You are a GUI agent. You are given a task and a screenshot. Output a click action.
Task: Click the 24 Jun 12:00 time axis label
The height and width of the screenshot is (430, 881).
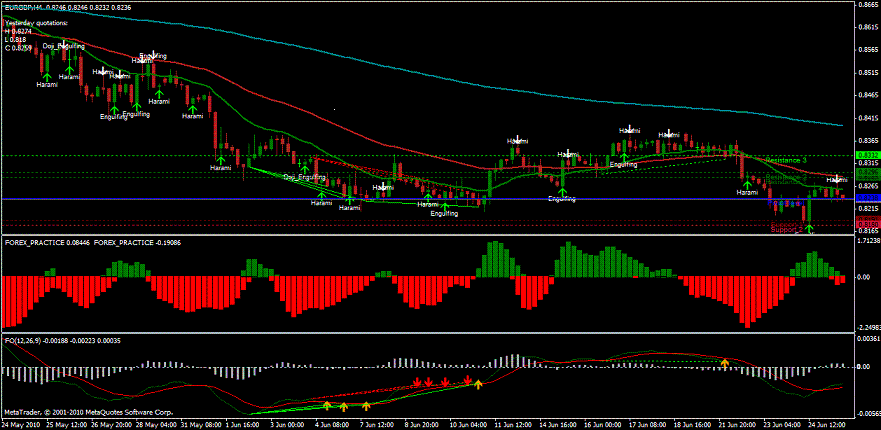[826, 423]
